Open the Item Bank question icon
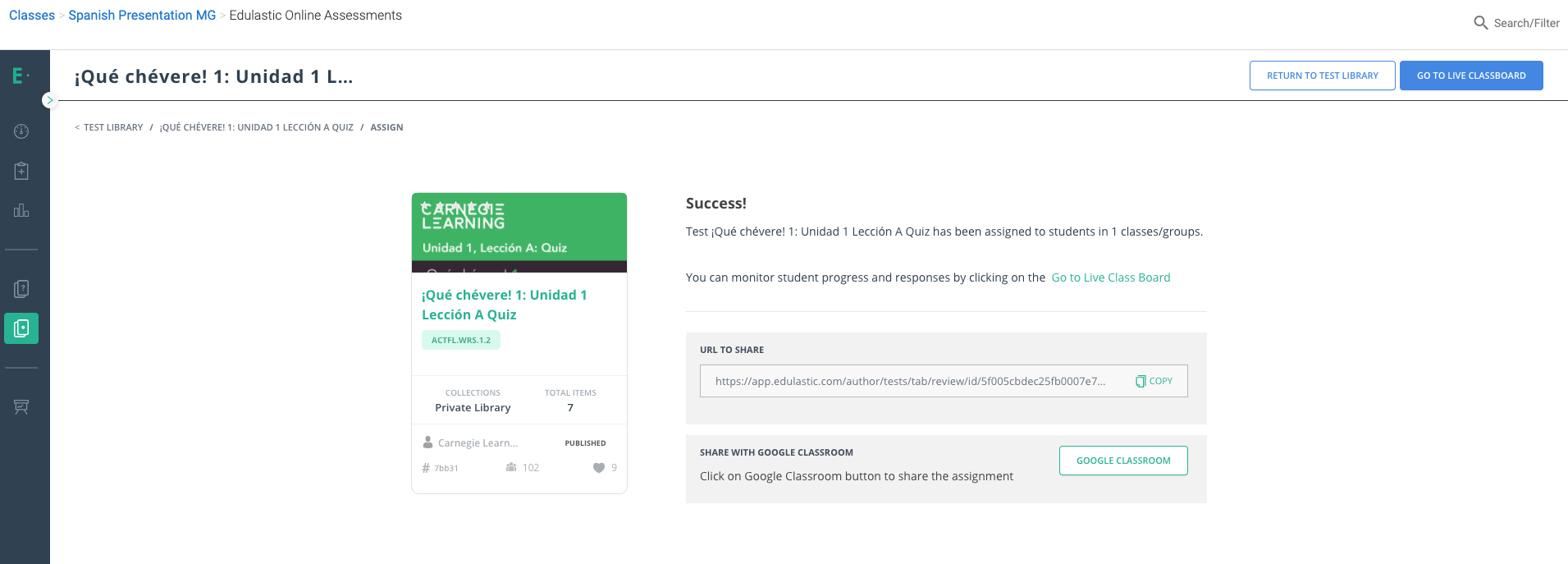 pyautogui.click(x=21, y=289)
